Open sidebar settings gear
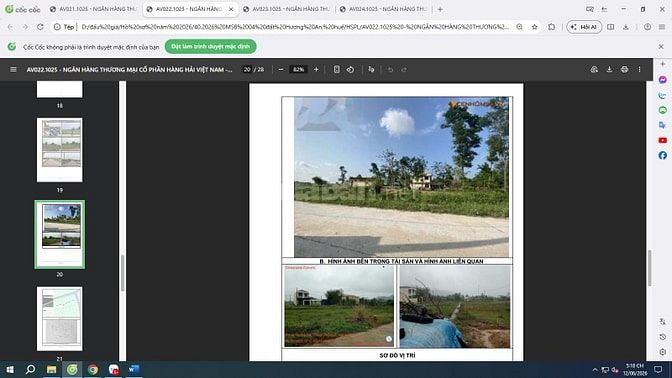This screenshot has width=672, height=378. (663, 352)
